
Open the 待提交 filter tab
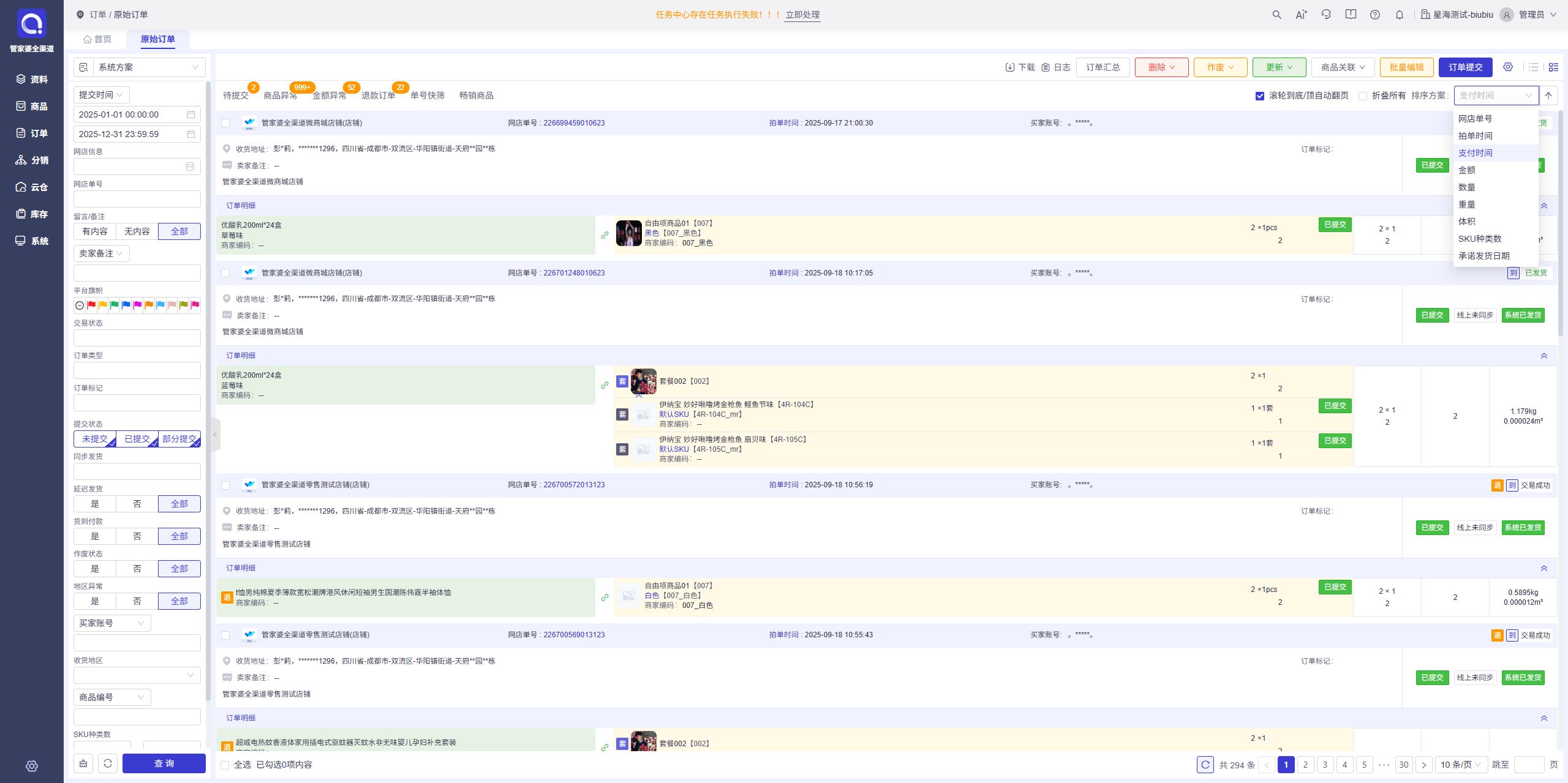point(236,96)
